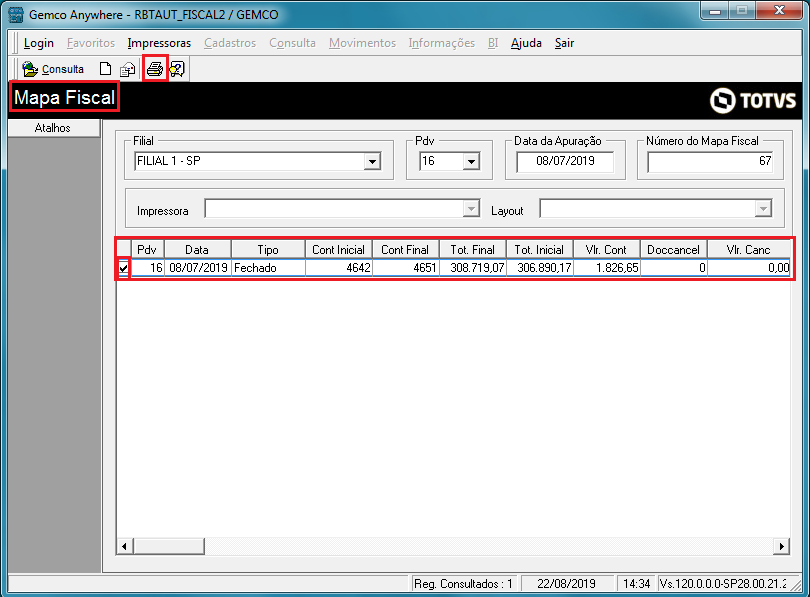810x597 pixels.
Task: Select the Fechado cell
Action: pos(268,268)
